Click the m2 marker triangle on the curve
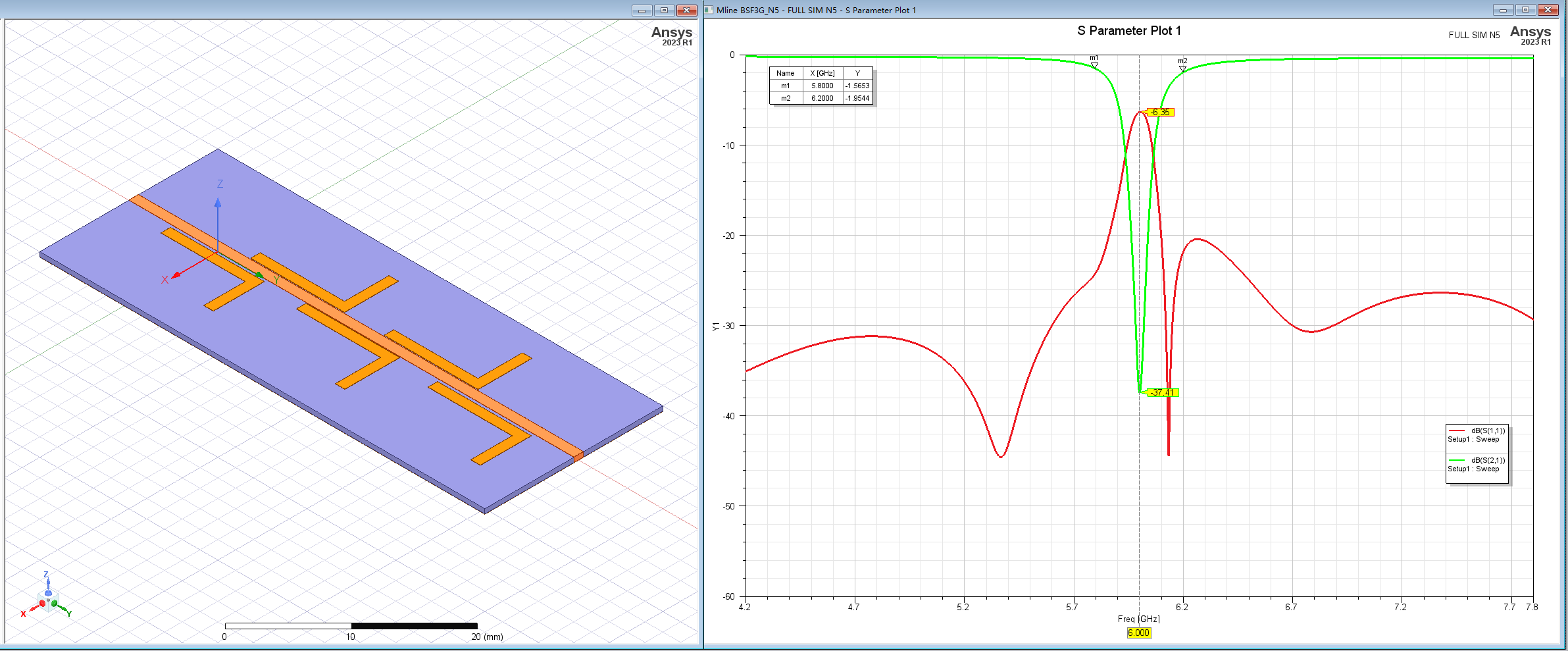 pos(1182,68)
